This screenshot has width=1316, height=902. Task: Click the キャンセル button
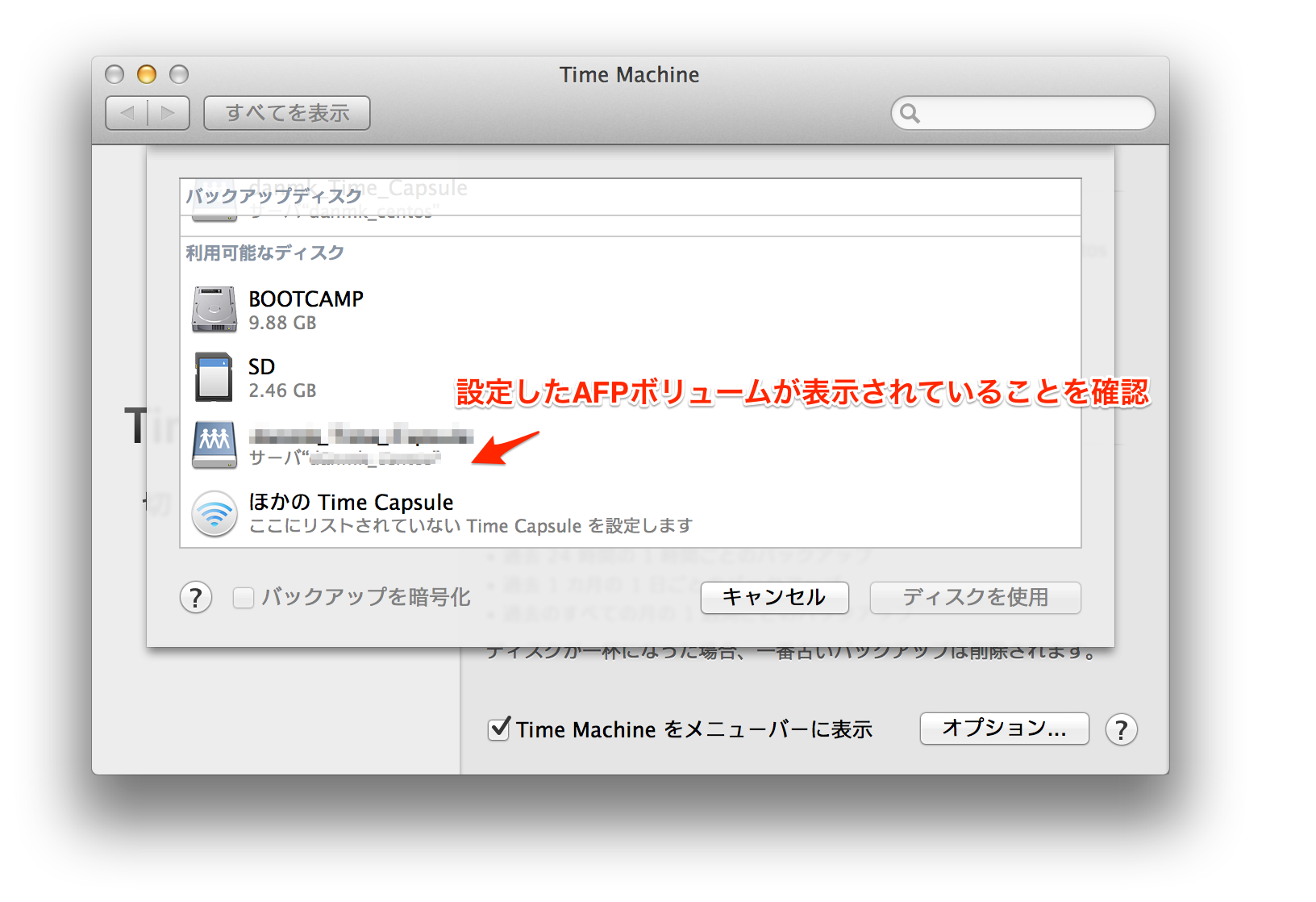[774, 598]
